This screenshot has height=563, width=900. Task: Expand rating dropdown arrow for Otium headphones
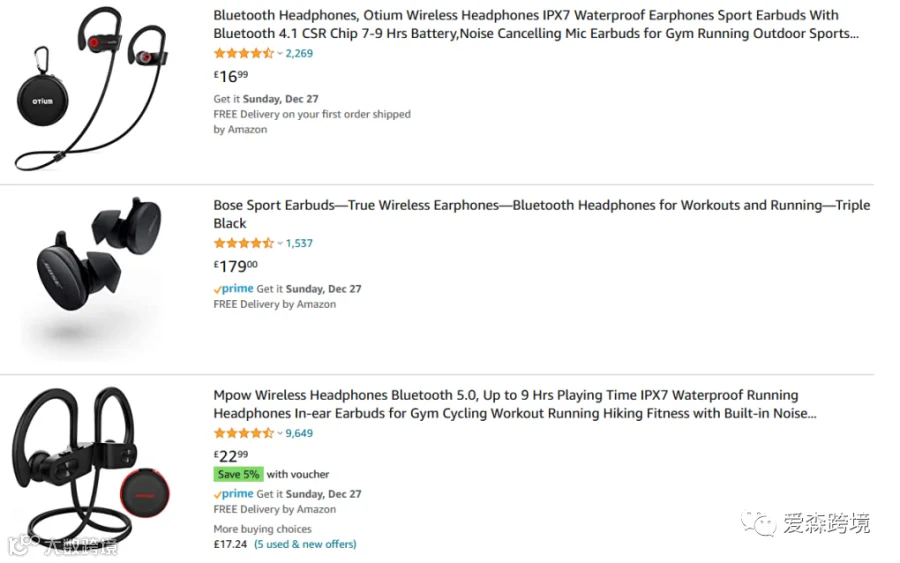(x=280, y=53)
